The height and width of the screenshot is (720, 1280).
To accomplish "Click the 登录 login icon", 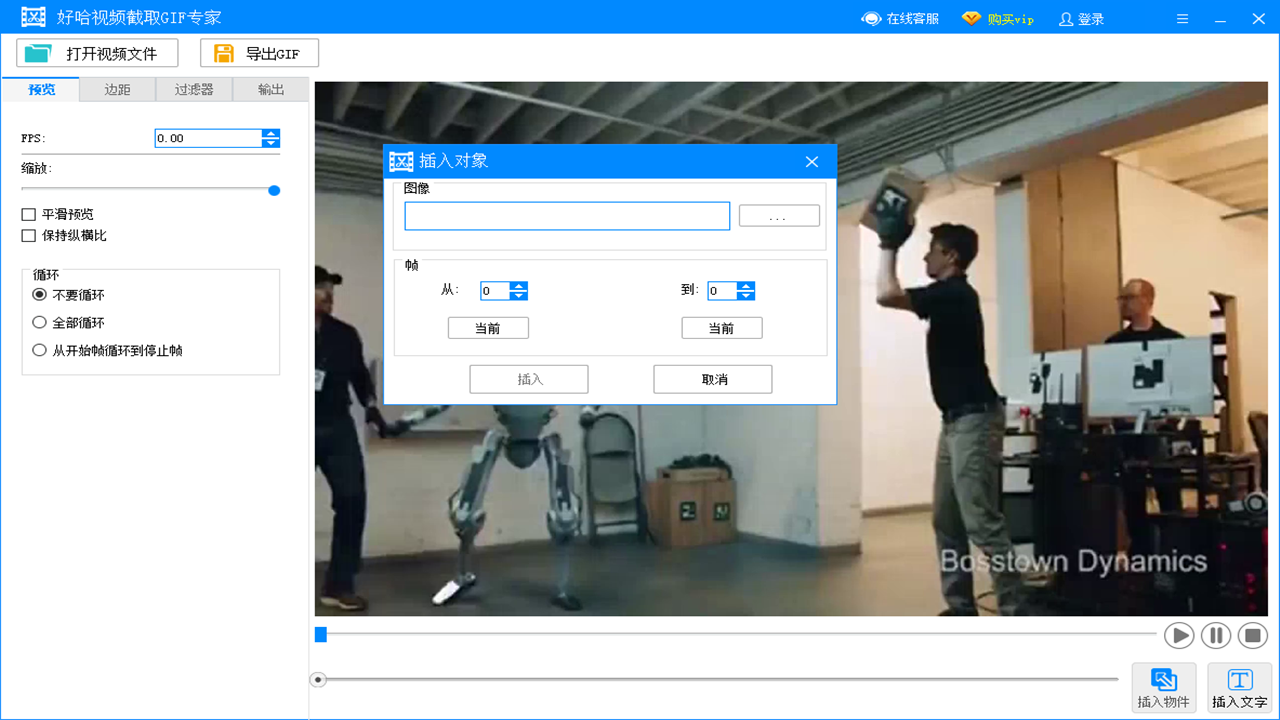I will (1068, 17).
